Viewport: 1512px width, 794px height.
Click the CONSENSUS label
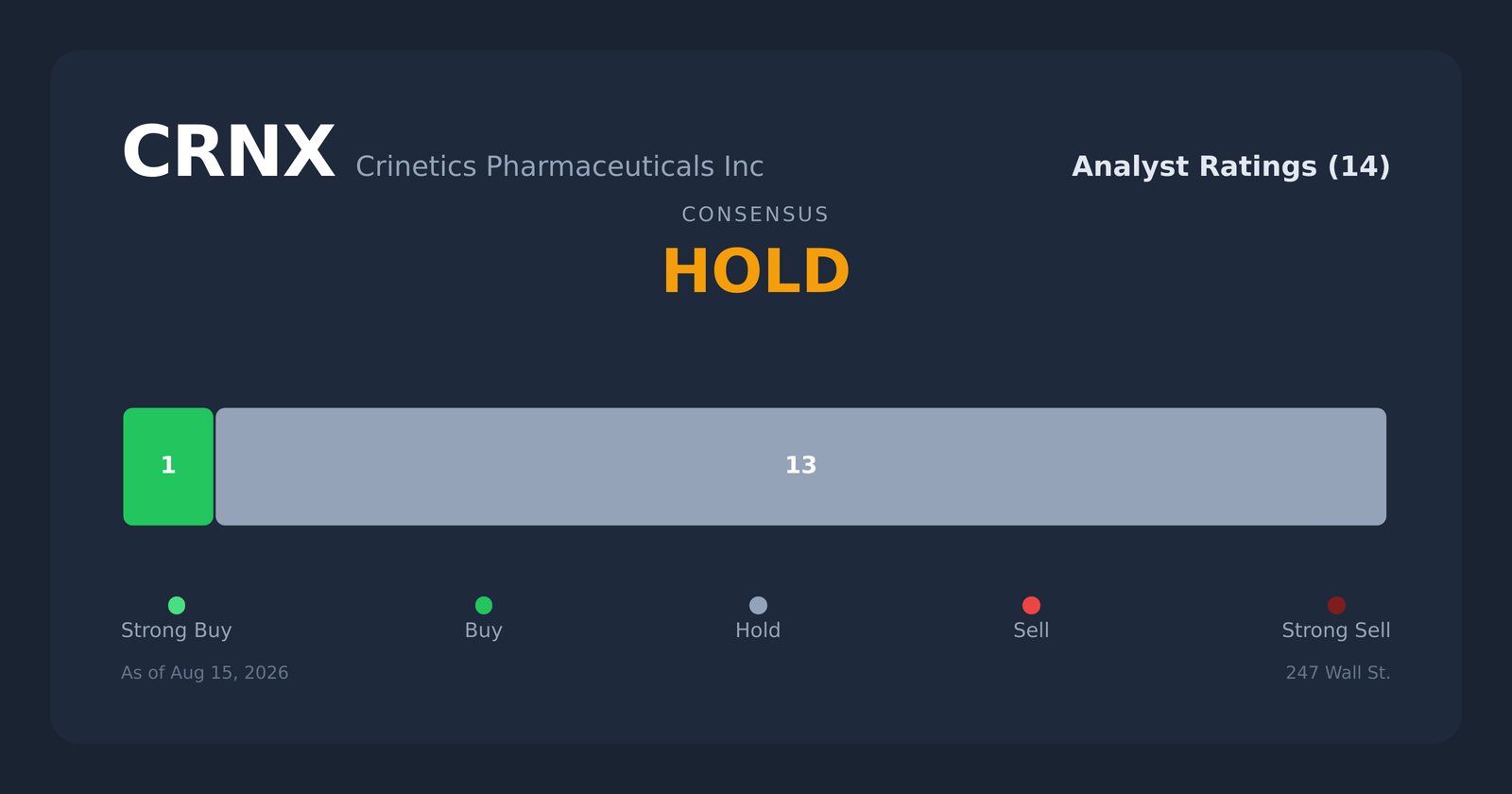756,215
